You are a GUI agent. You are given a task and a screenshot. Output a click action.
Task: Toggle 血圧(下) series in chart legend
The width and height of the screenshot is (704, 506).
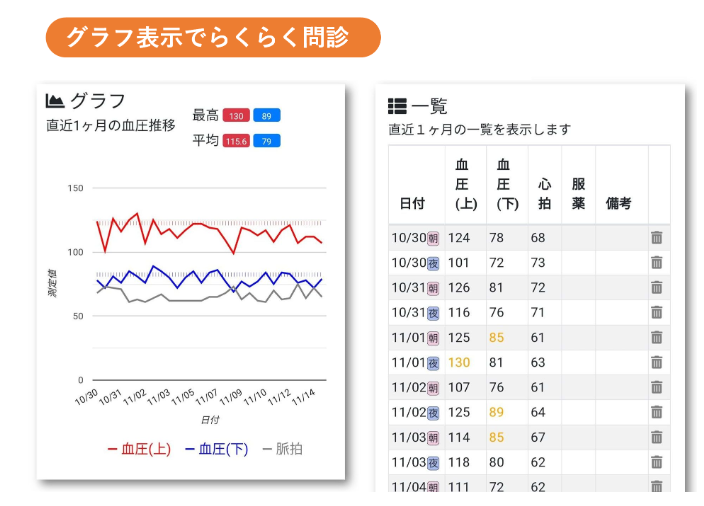[x=217, y=450]
